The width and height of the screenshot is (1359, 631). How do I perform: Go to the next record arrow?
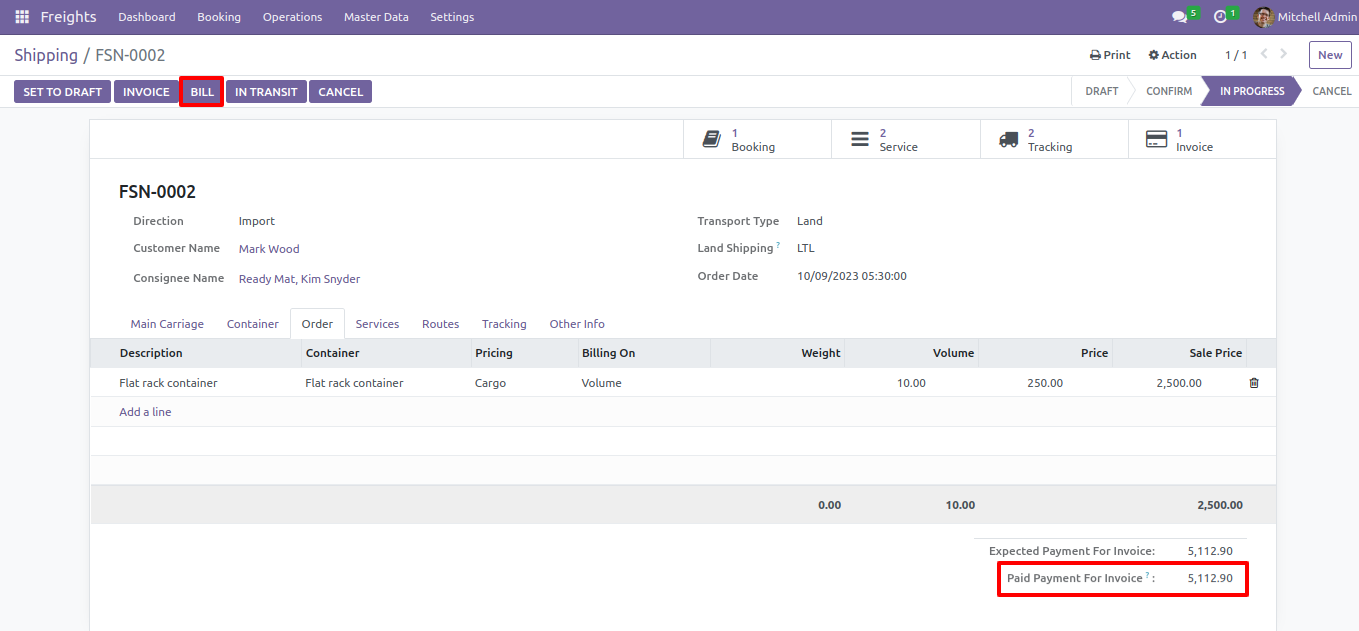1284,55
